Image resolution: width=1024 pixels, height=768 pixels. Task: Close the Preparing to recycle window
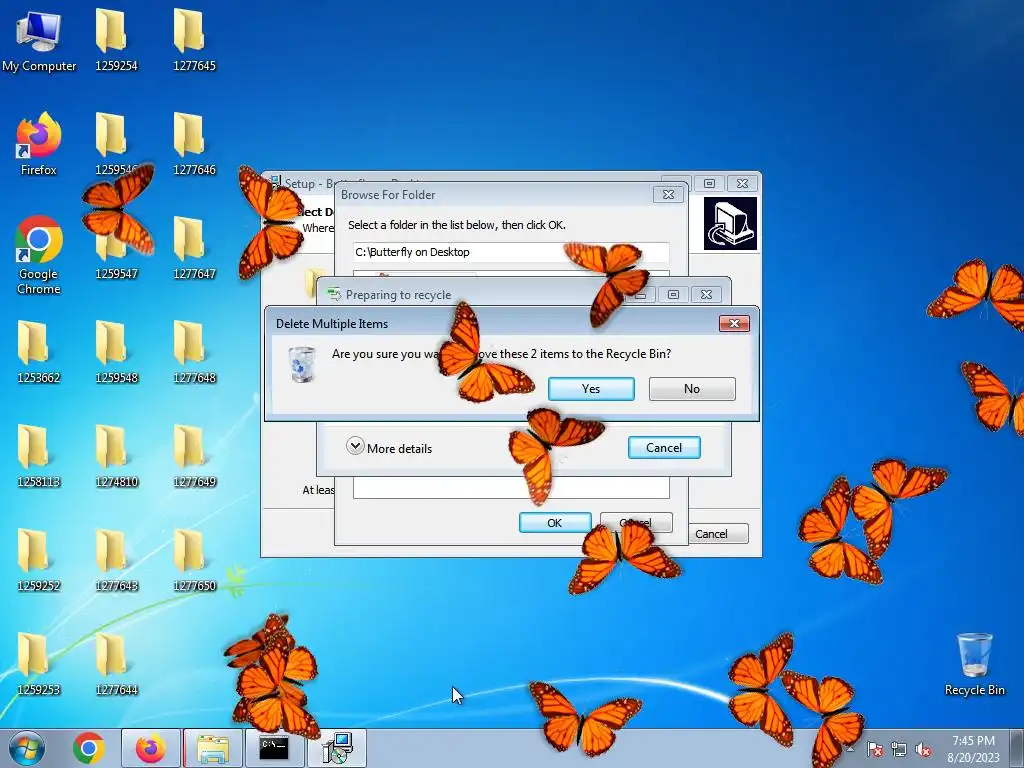click(x=707, y=295)
